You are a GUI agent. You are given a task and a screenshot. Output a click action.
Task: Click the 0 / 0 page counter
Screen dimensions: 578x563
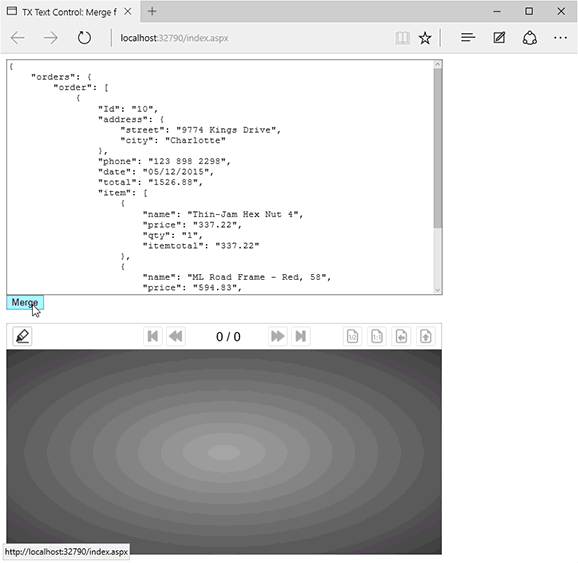[228, 337]
